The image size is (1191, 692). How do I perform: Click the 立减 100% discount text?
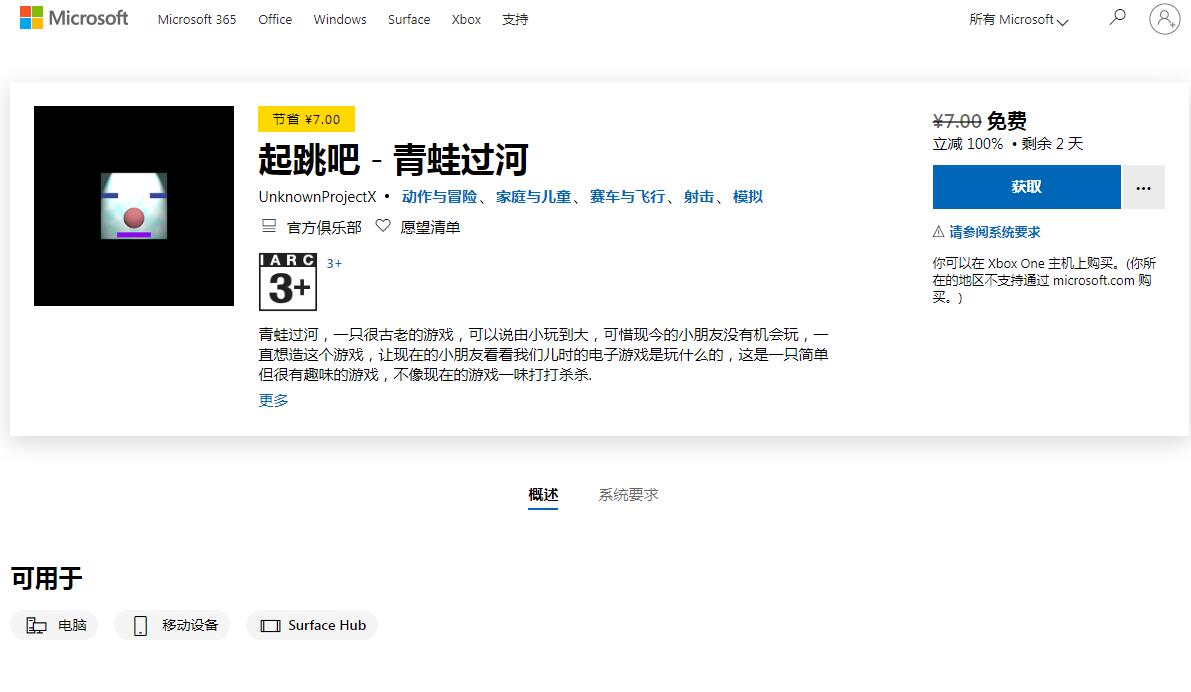click(968, 144)
